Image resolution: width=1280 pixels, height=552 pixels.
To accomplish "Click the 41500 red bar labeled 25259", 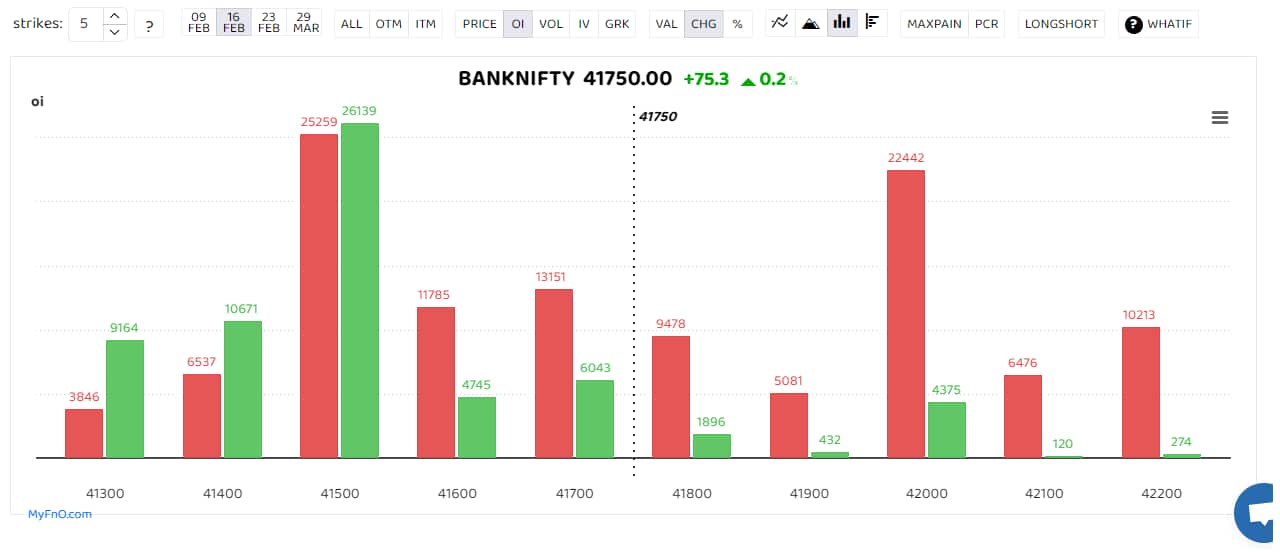I will [x=319, y=296].
